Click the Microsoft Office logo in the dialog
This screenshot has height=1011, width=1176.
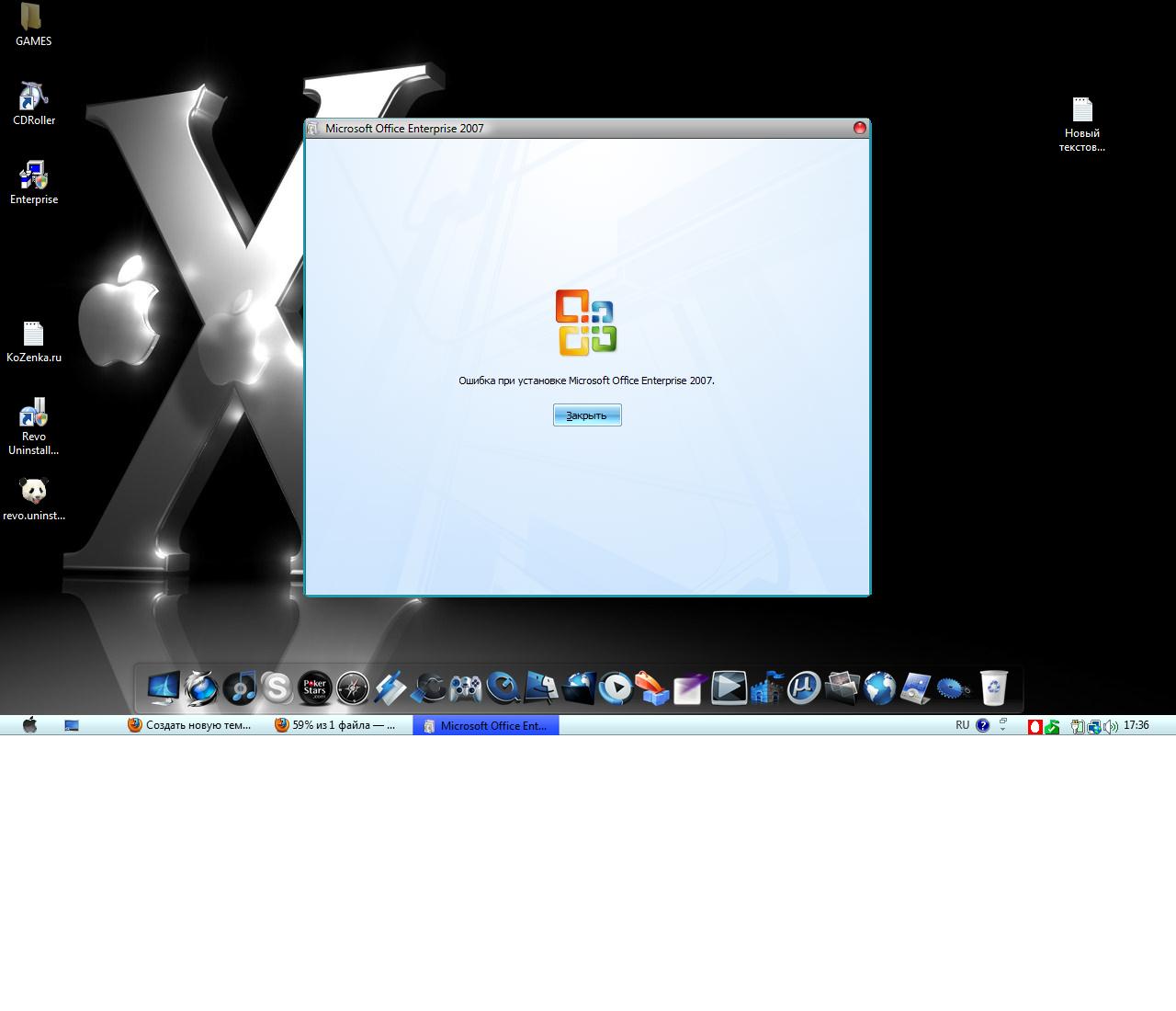[x=586, y=323]
